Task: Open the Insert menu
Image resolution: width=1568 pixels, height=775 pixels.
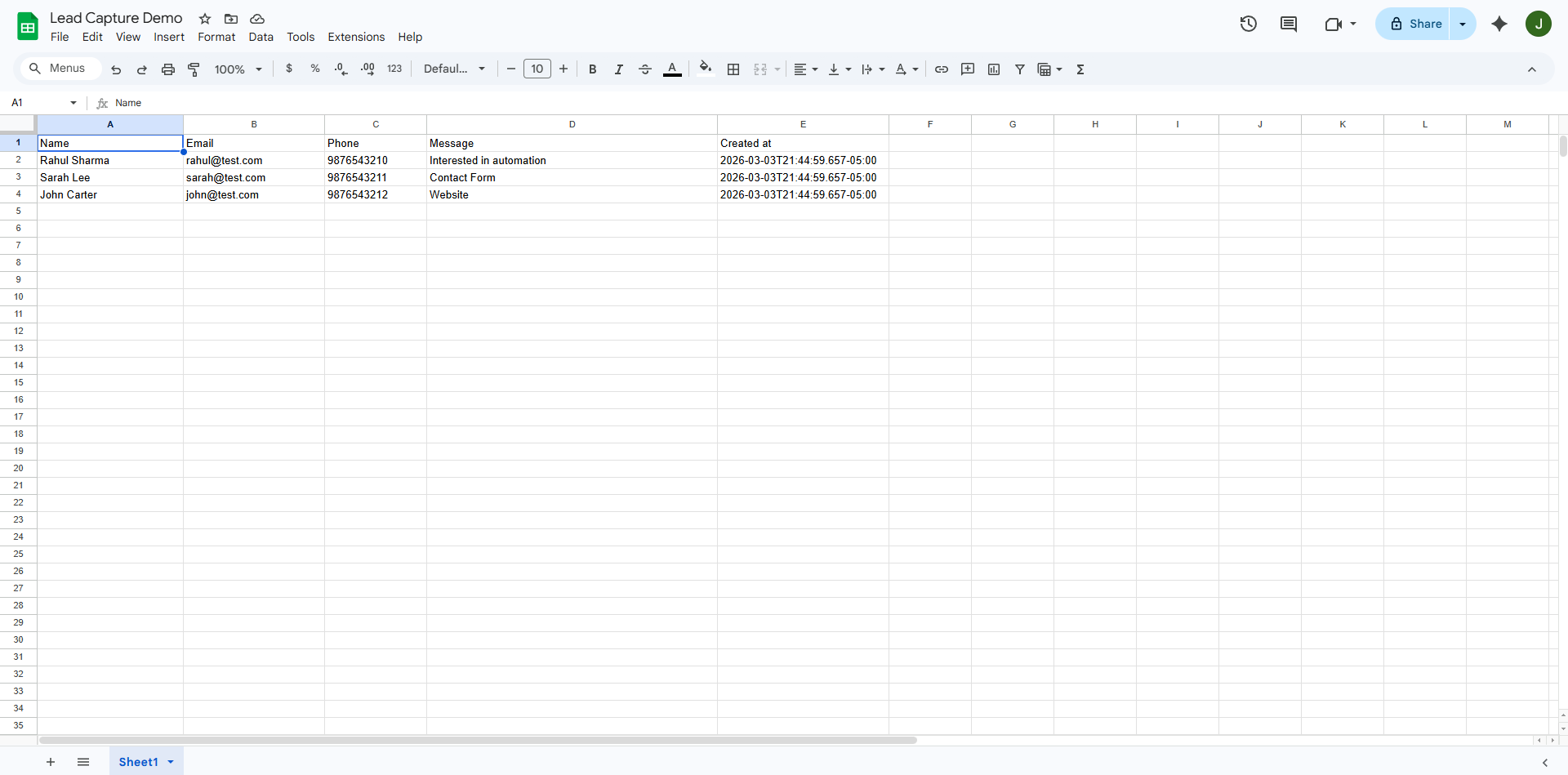Action: click(x=169, y=37)
